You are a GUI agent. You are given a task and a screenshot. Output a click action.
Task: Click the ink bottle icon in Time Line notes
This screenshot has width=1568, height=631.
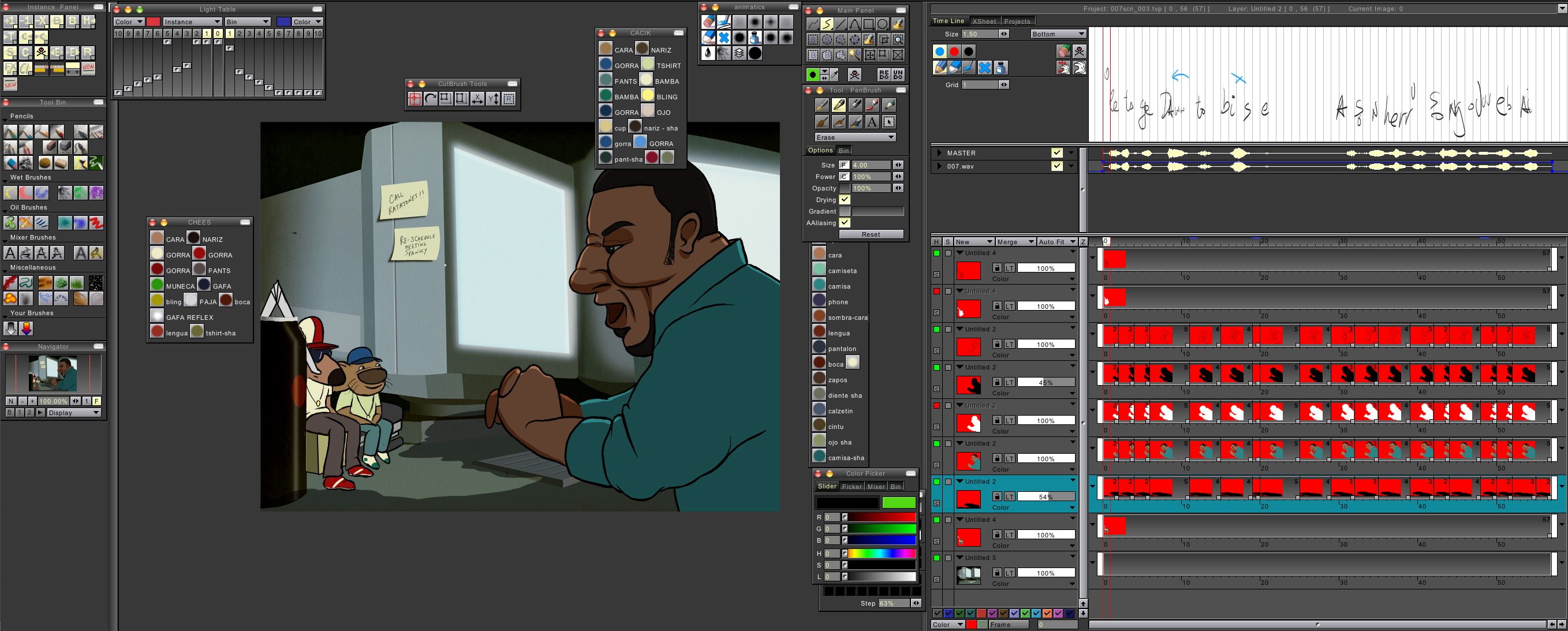pyautogui.click(x=1000, y=68)
